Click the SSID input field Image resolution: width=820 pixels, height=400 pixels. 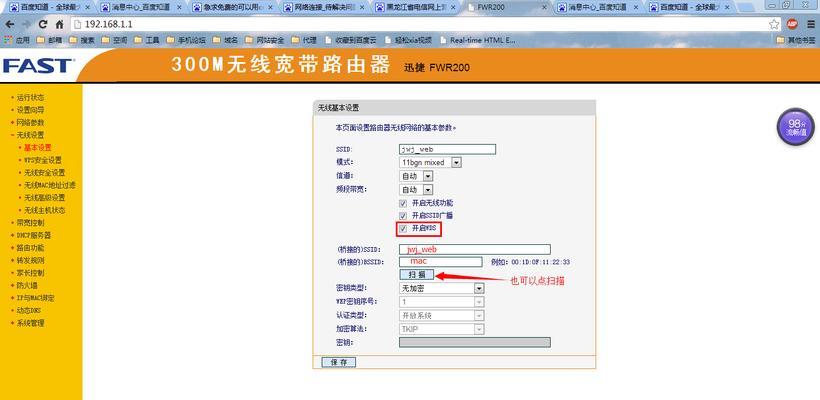point(447,149)
